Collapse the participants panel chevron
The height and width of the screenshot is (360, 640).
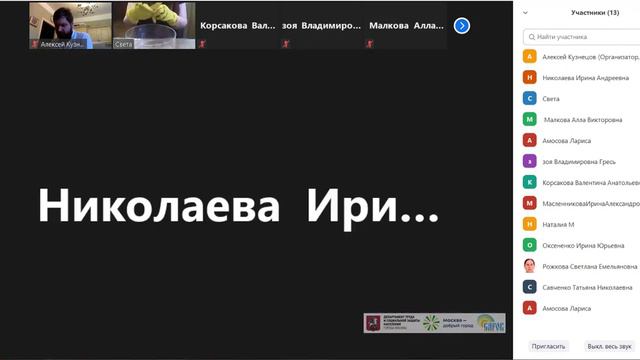tap(525, 13)
